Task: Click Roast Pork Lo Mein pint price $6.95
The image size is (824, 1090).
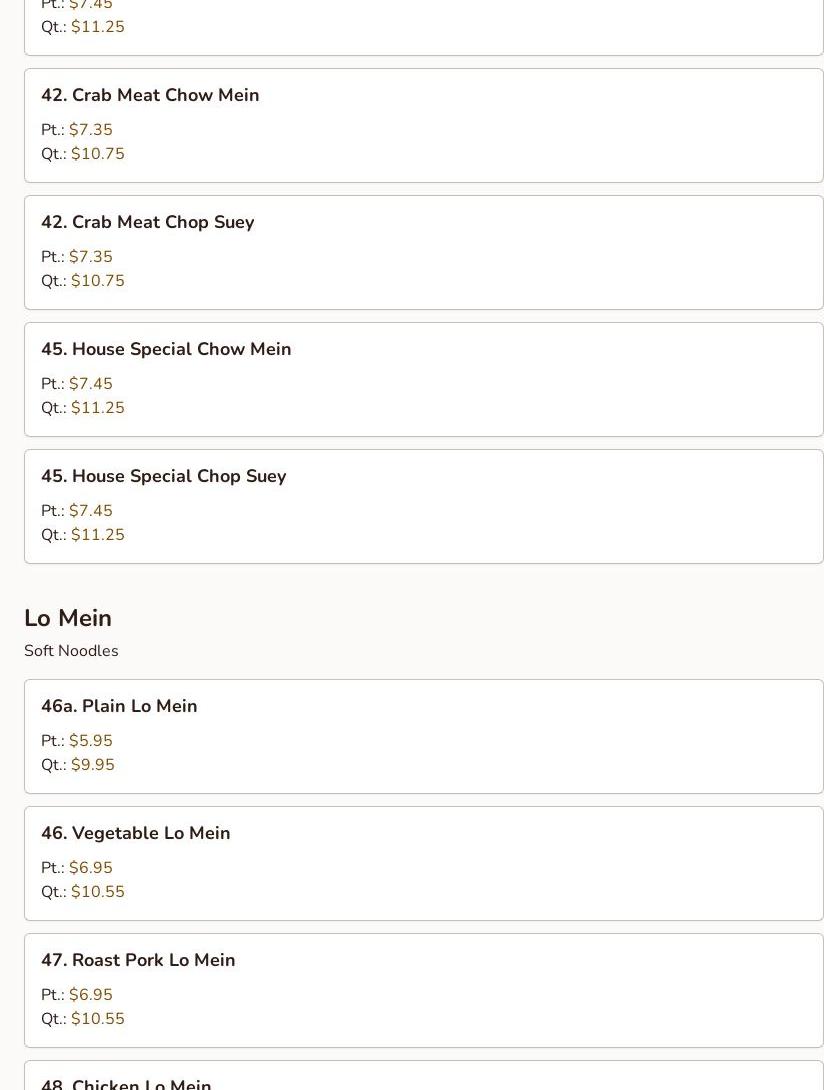Action: [91, 995]
